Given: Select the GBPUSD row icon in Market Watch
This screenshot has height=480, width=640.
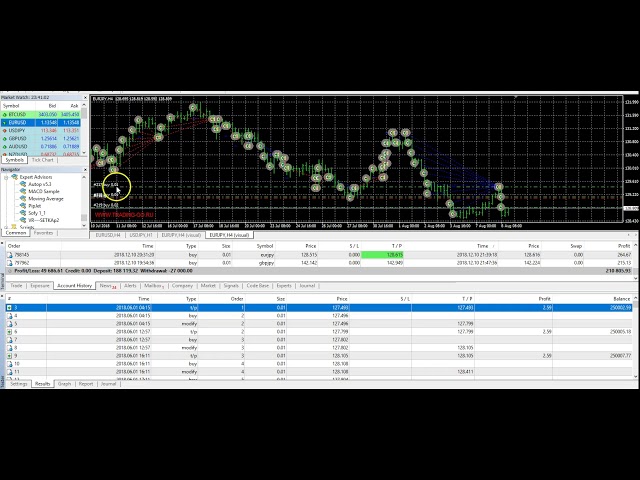Looking at the screenshot, I should point(5,138).
